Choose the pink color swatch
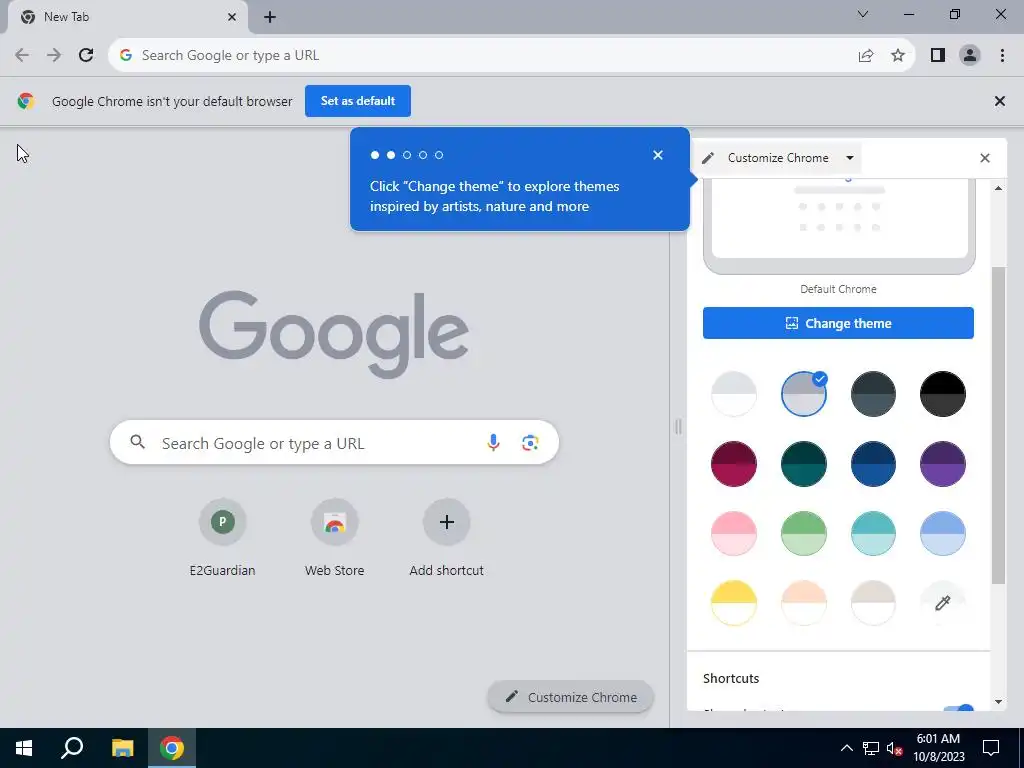1024x768 pixels. click(733, 534)
